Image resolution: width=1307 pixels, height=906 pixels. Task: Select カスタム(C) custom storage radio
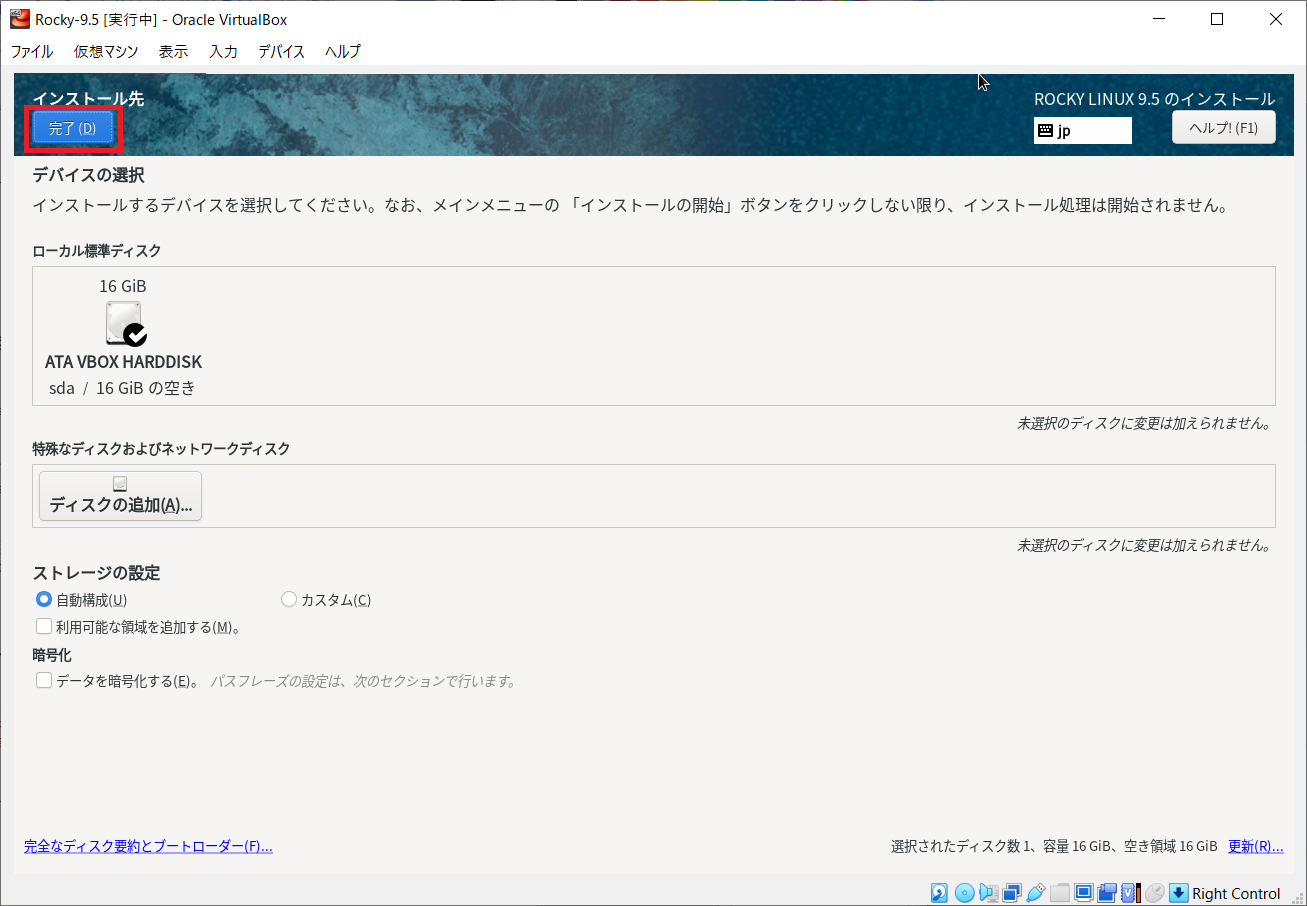coord(289,600)
